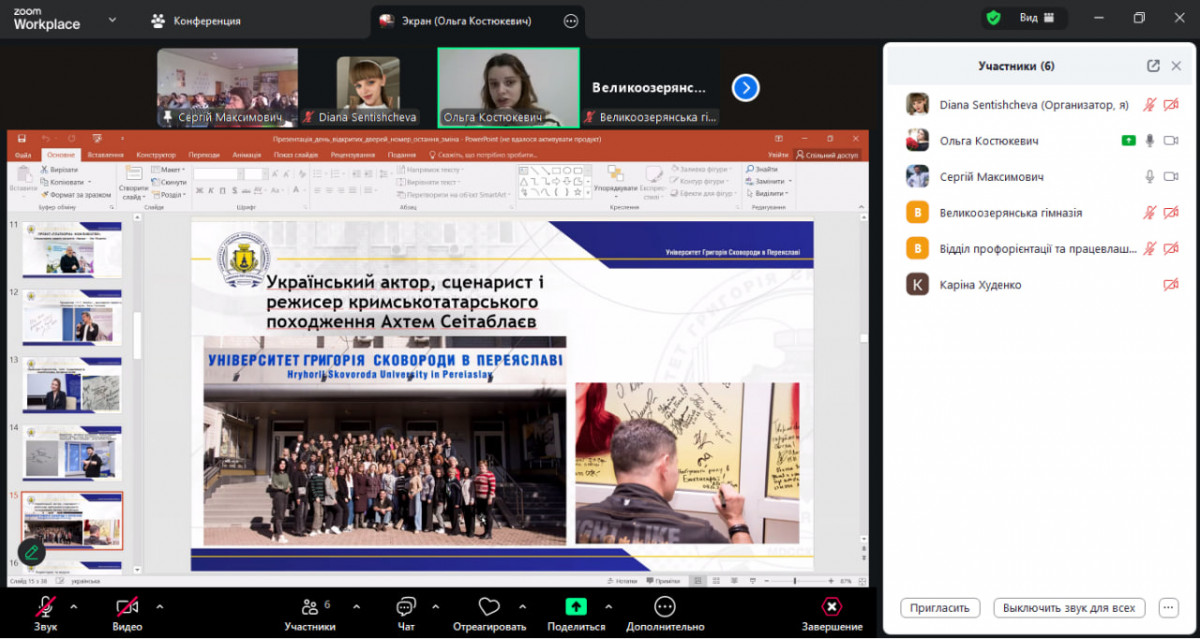The image size is (1200, 639).
Task: Click the Пригласить button
Action: 939,608
